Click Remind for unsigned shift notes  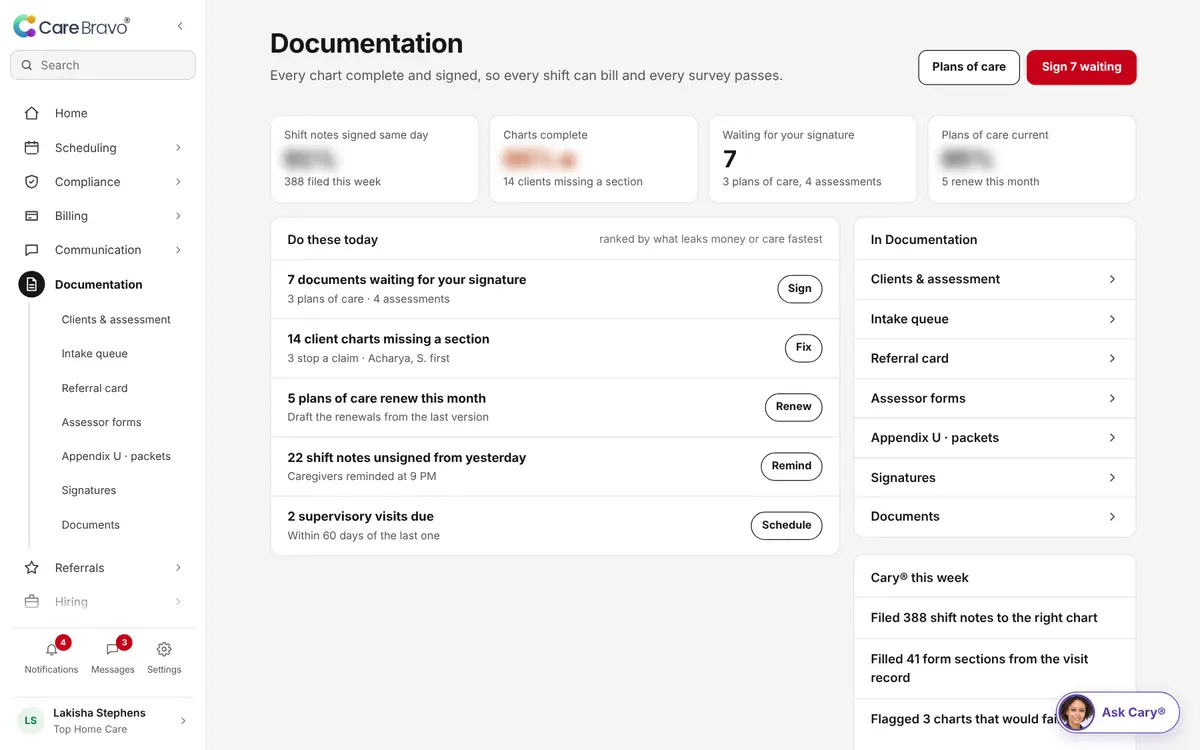click(x=792, y=466)
